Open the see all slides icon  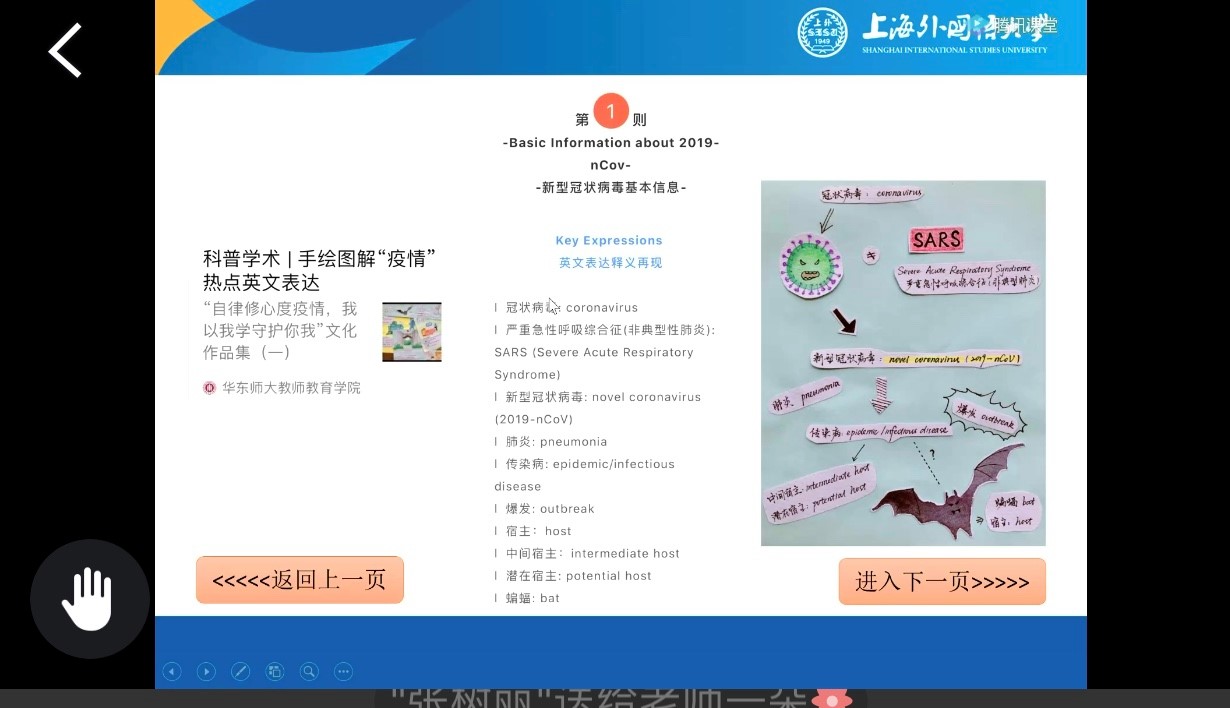(x=275, y=672)
